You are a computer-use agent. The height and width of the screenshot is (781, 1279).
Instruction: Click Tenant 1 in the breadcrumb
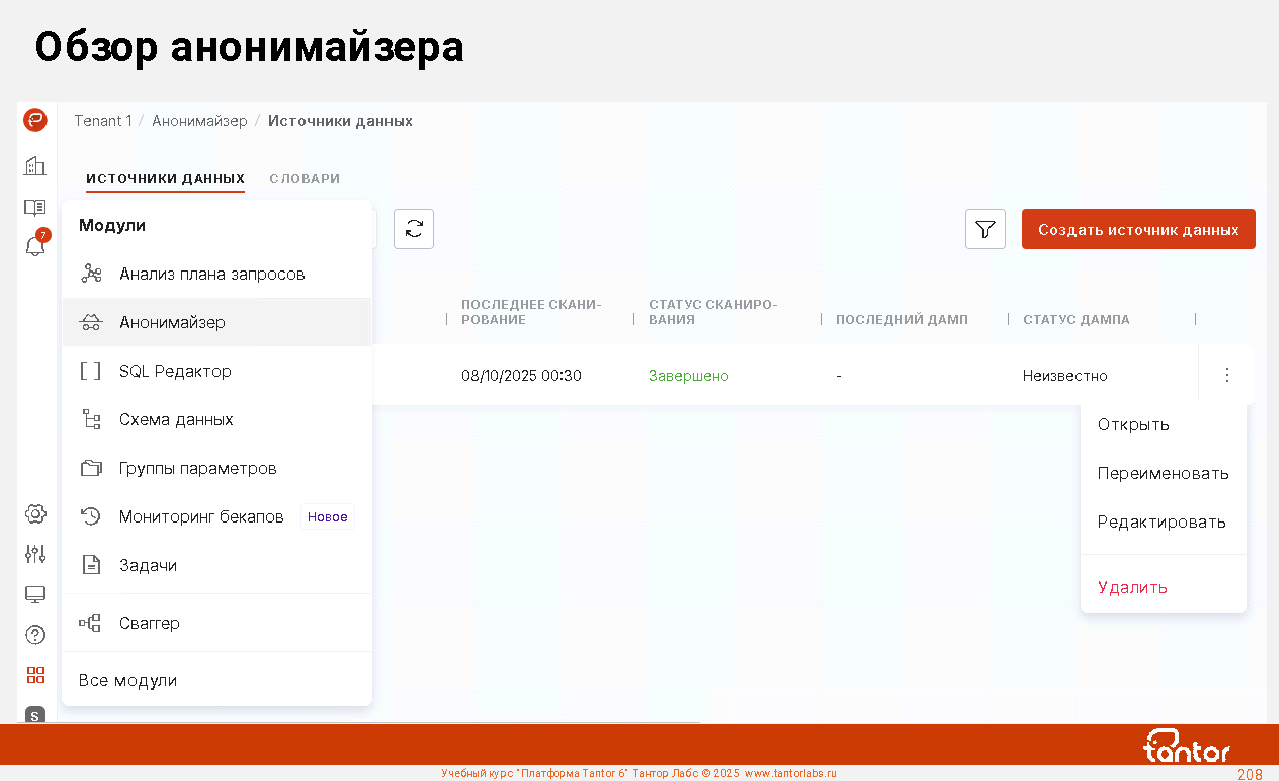(x=103, y=121)
